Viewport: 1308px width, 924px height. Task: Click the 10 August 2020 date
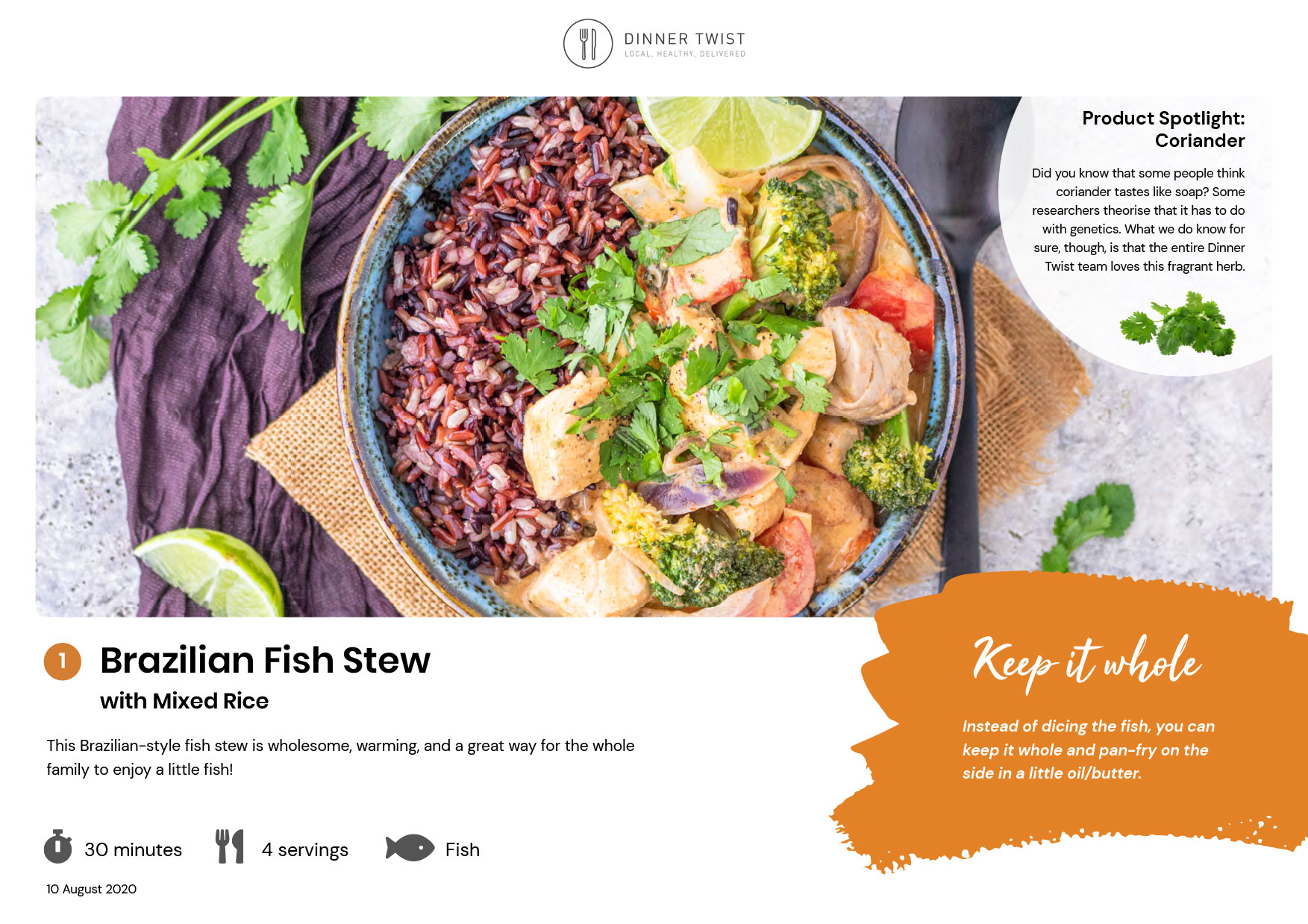pos(91,889)
